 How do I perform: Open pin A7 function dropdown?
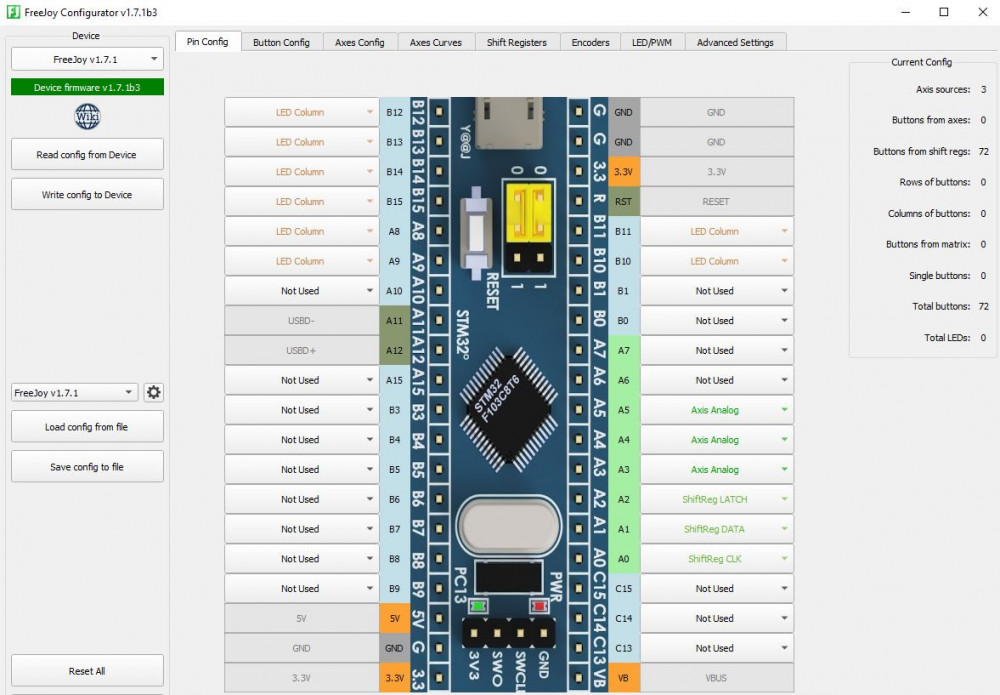coord(717,350)
